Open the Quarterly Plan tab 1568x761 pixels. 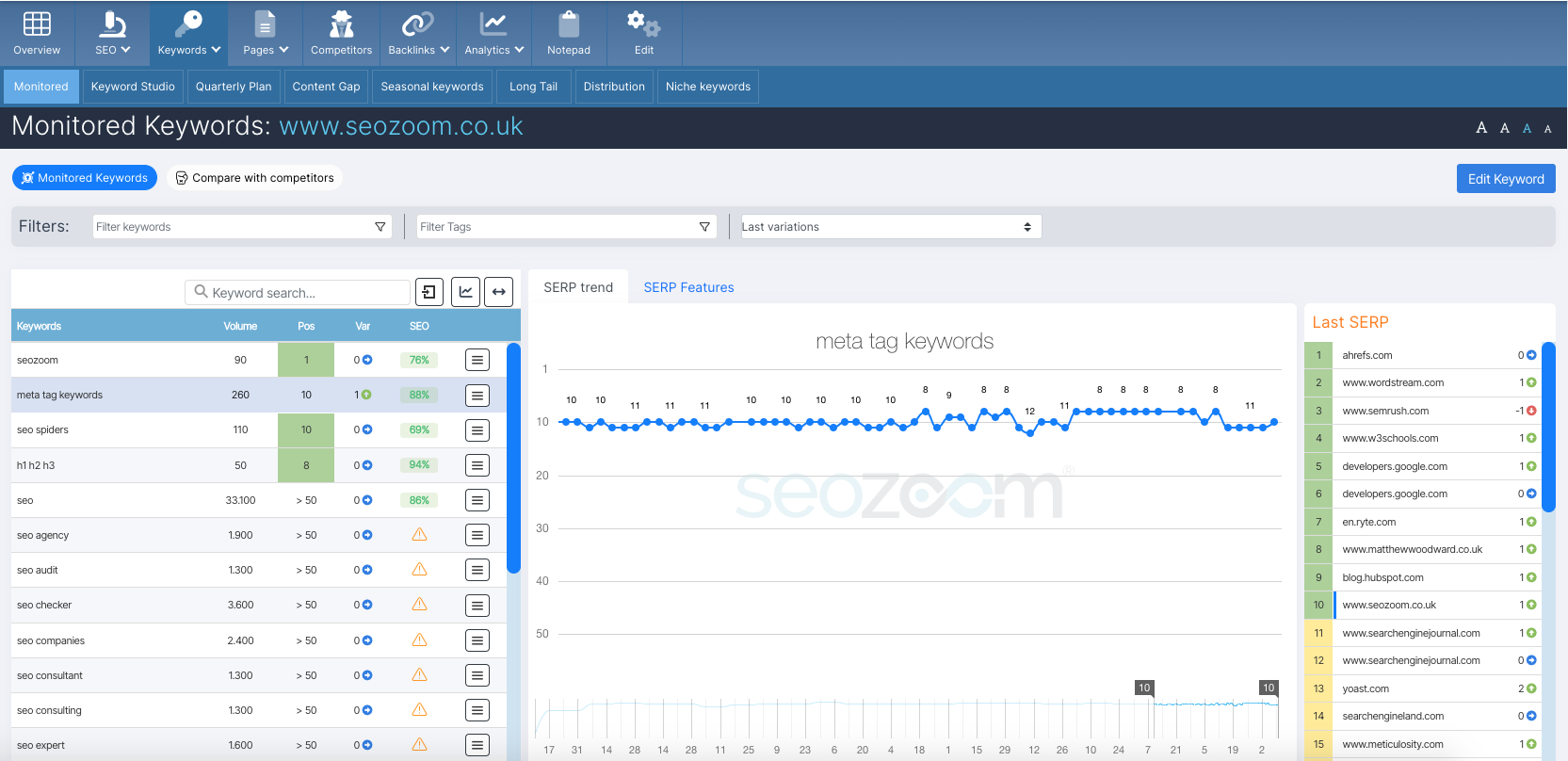tap(234, 87)
